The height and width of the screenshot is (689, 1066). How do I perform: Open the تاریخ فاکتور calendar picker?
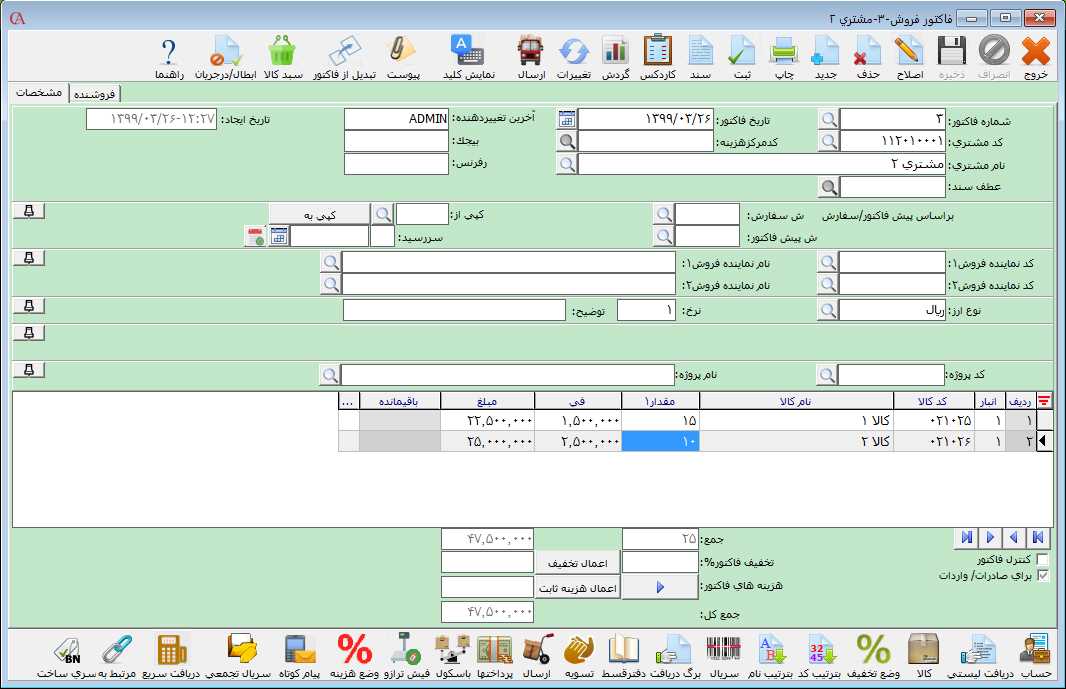click(x=567, y=119)
